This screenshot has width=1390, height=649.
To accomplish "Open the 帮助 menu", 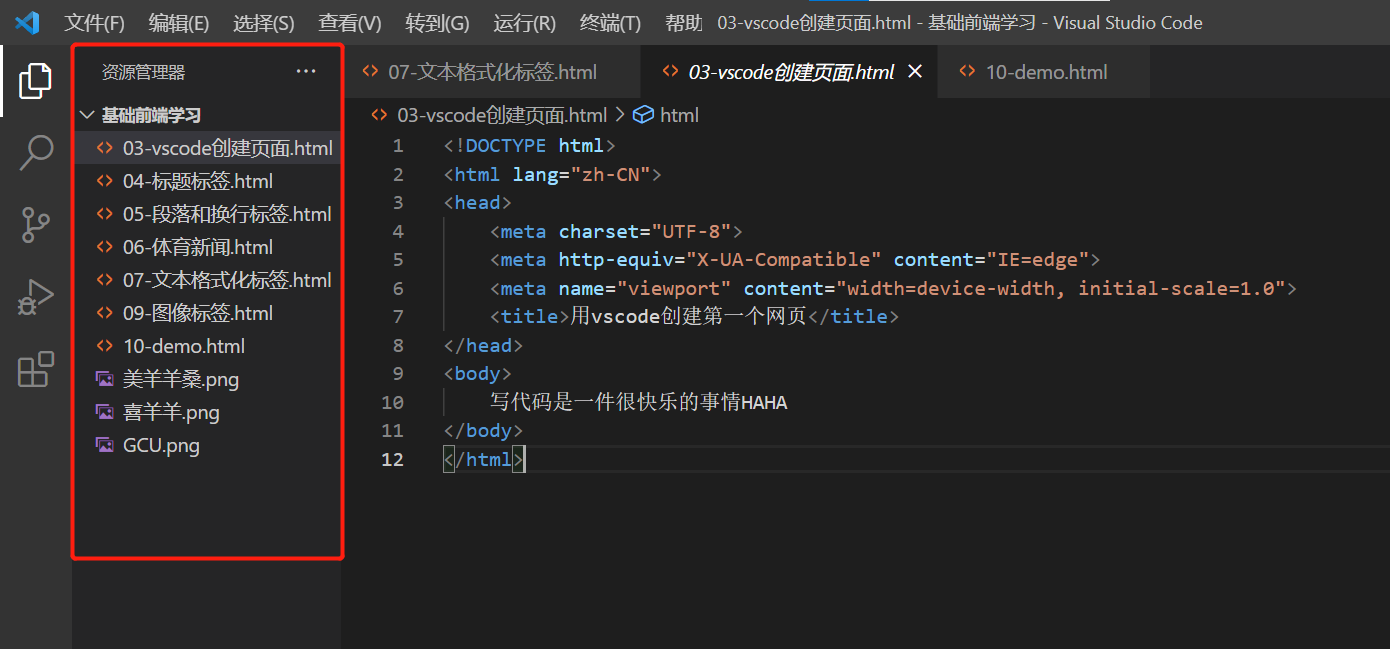I will point(683,22).
